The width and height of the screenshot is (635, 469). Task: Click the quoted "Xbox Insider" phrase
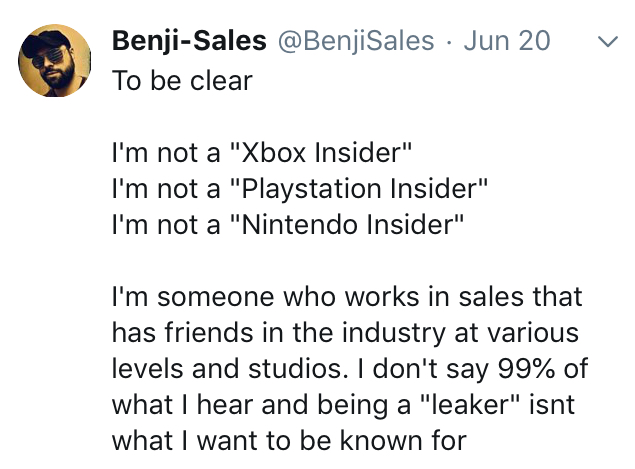(x=320, y=153)
